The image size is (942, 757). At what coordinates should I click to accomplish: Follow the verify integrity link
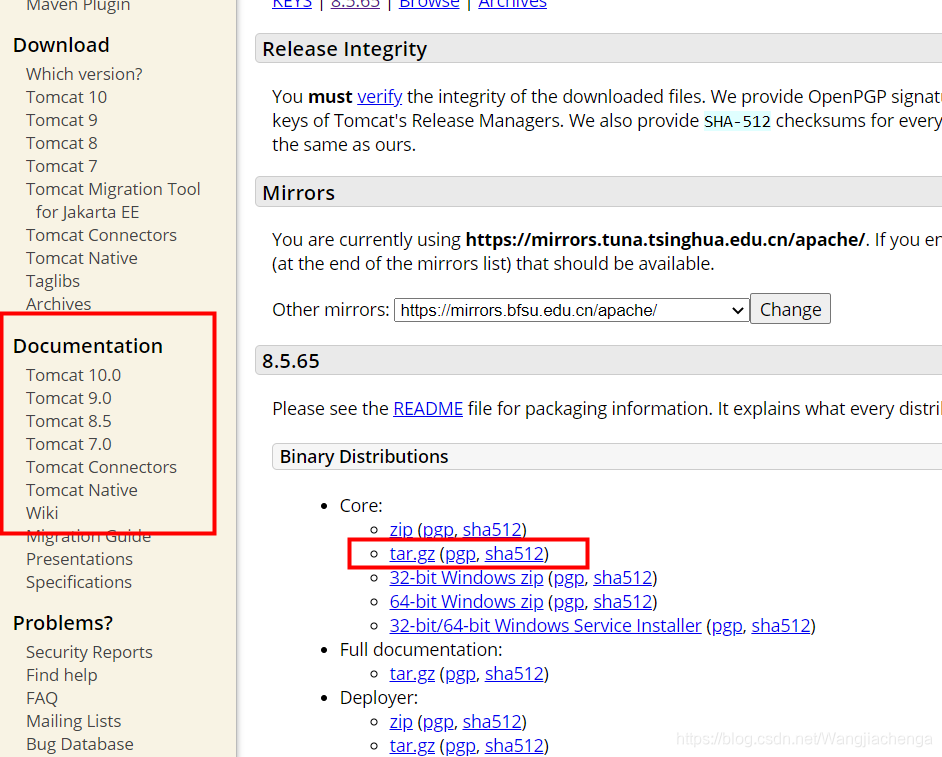[380, 97]
